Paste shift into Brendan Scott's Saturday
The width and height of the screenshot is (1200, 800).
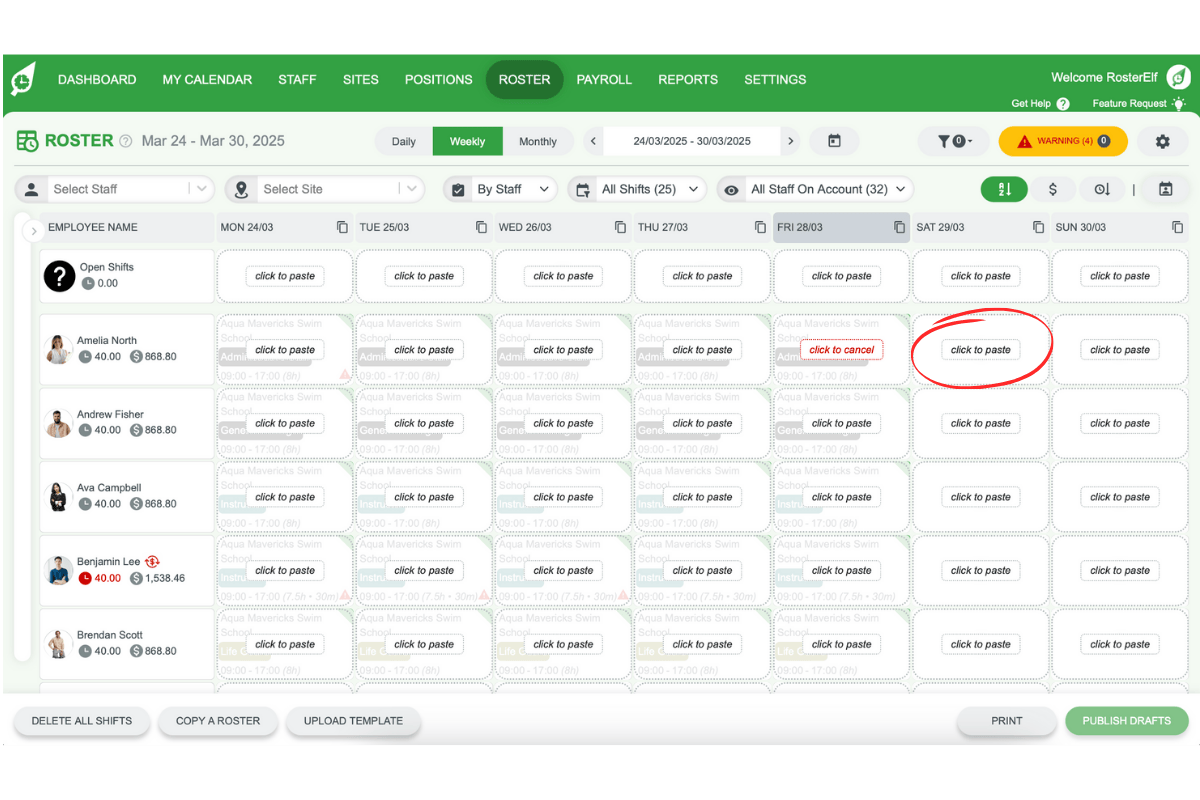981,644
